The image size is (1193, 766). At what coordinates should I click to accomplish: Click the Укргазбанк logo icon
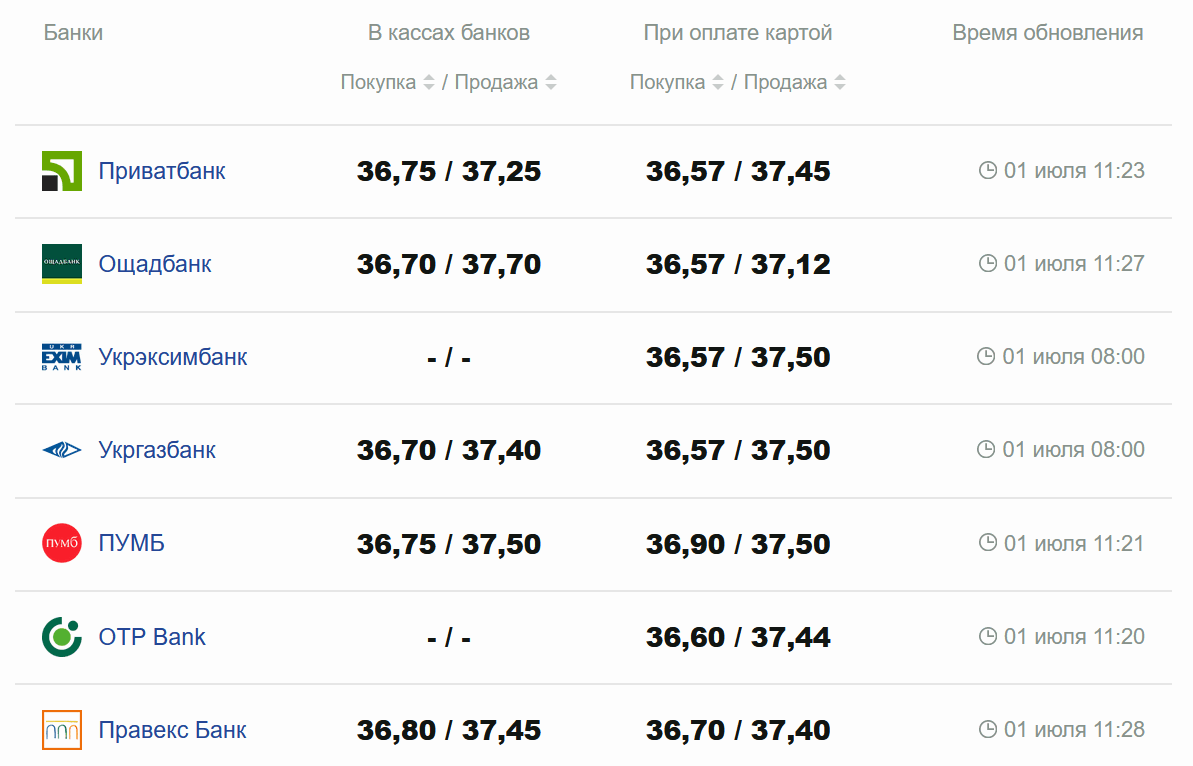click(62, 450)
